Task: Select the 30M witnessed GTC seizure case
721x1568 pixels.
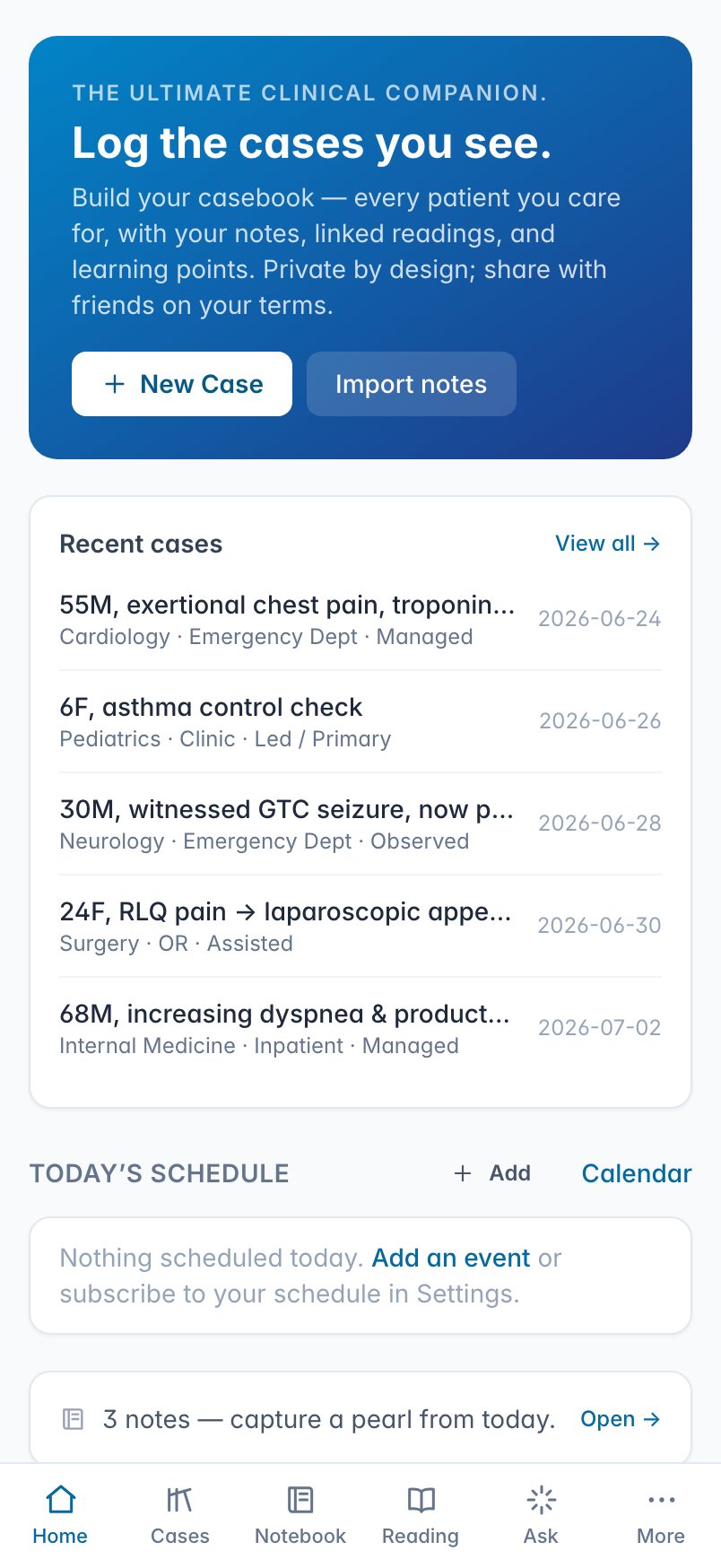Action: tap(360, 823)
